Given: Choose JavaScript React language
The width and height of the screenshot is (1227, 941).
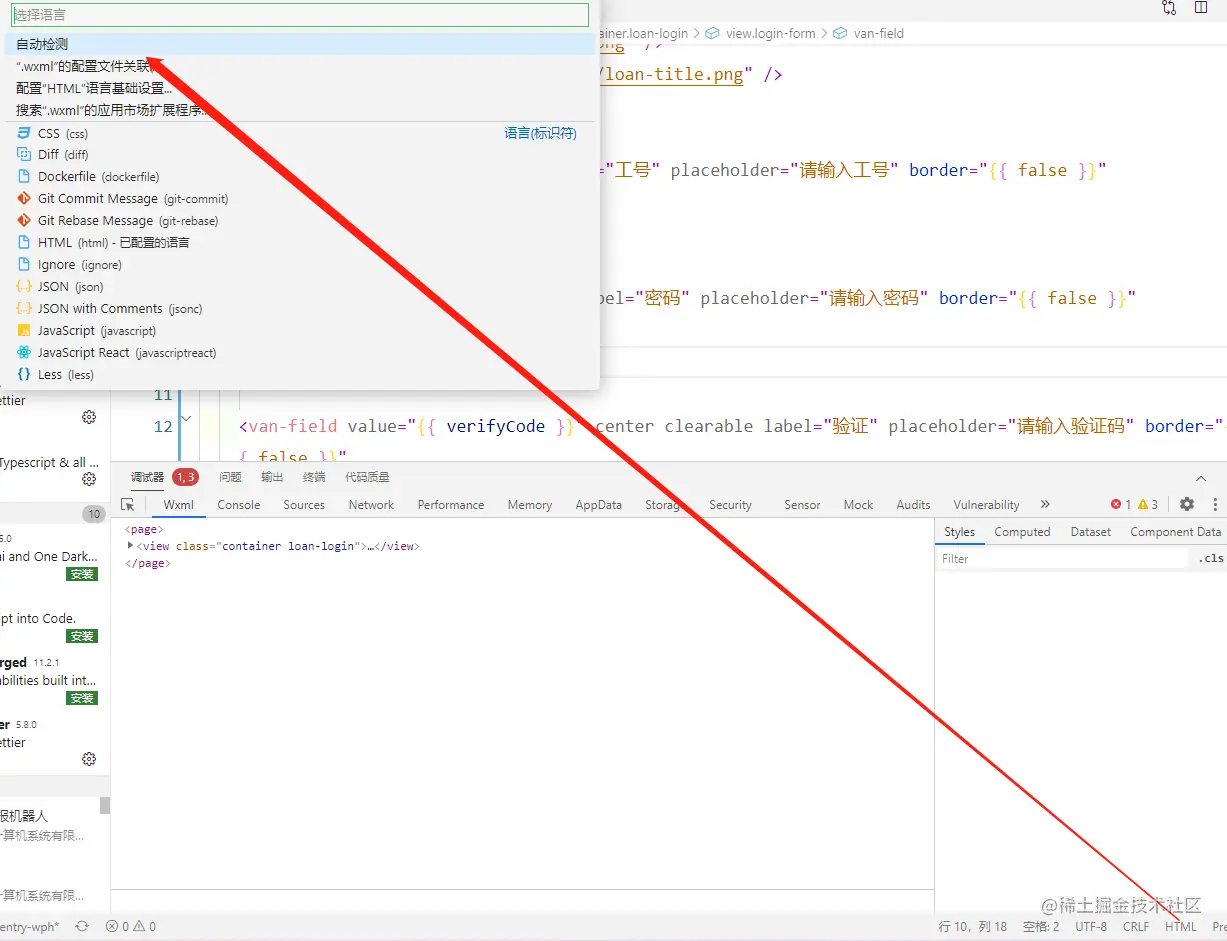Looking at the screenshot, I should [300, 353].
